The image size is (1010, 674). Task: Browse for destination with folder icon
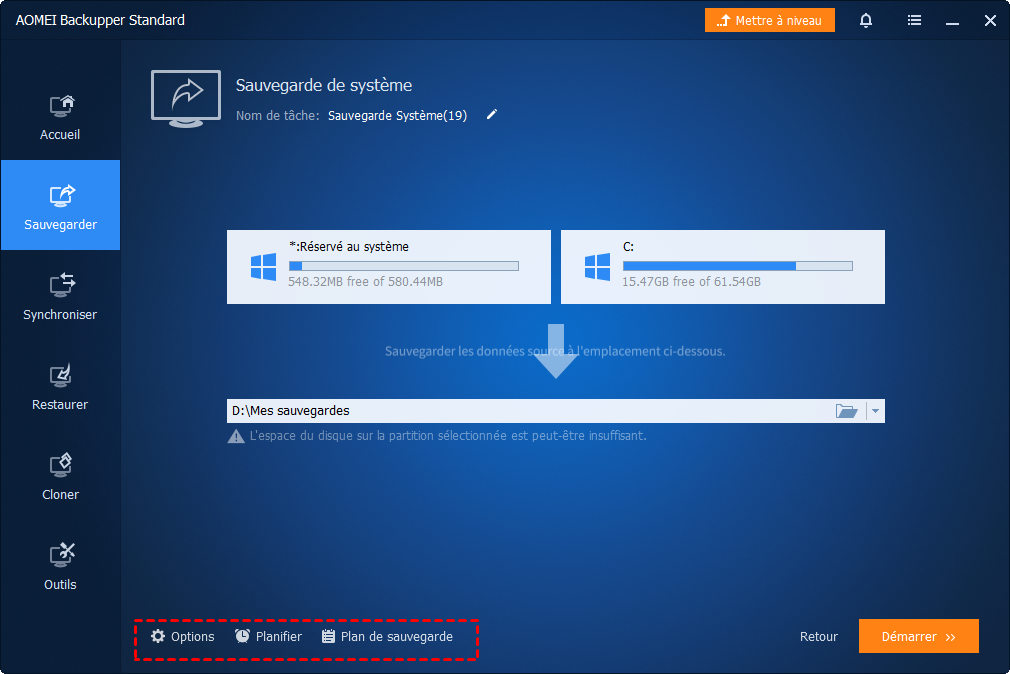846,411
